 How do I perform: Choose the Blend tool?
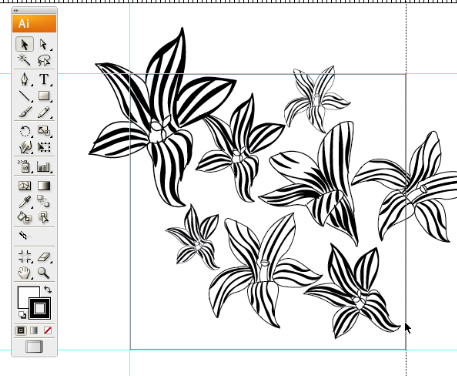(44, 201)
